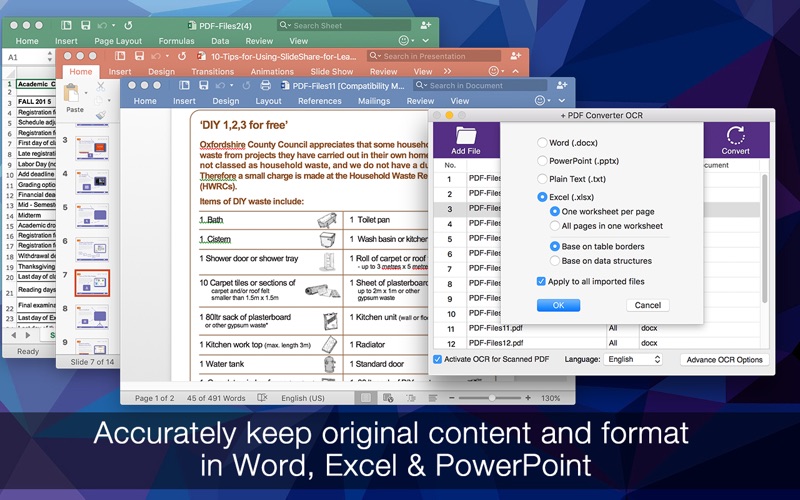The width and height of the screenshot is (800, 500).
Task: Click smiley feedback icon in Word window
Action: pyautogui.click(x=540, y=101)
